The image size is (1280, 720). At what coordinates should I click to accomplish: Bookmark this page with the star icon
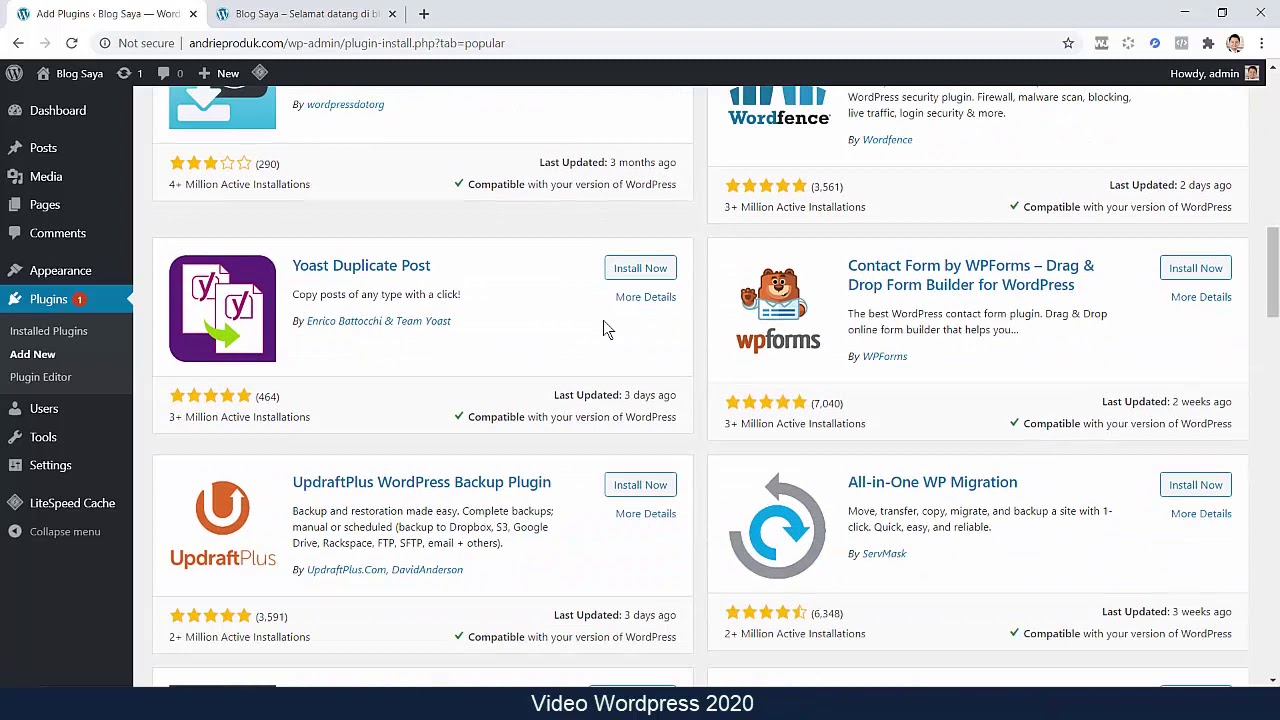click(1068, 43)
